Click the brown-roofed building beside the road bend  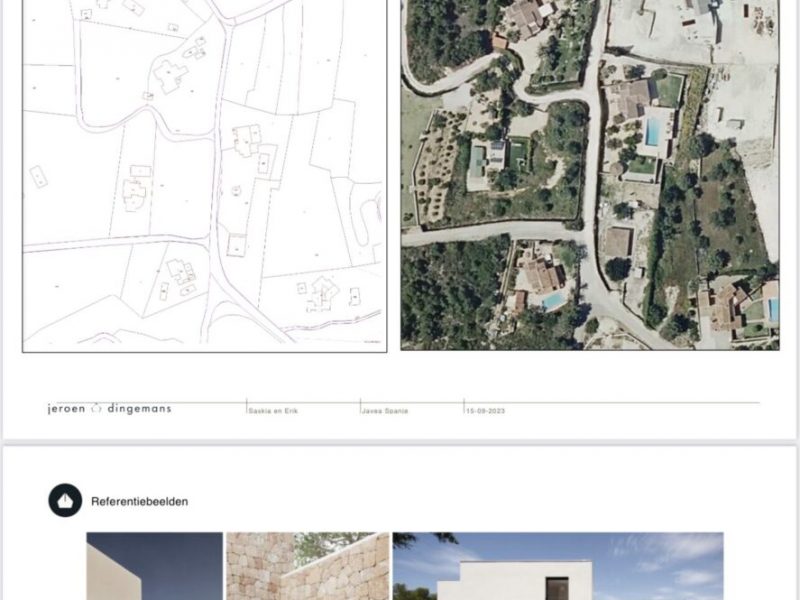click(618, 242)
